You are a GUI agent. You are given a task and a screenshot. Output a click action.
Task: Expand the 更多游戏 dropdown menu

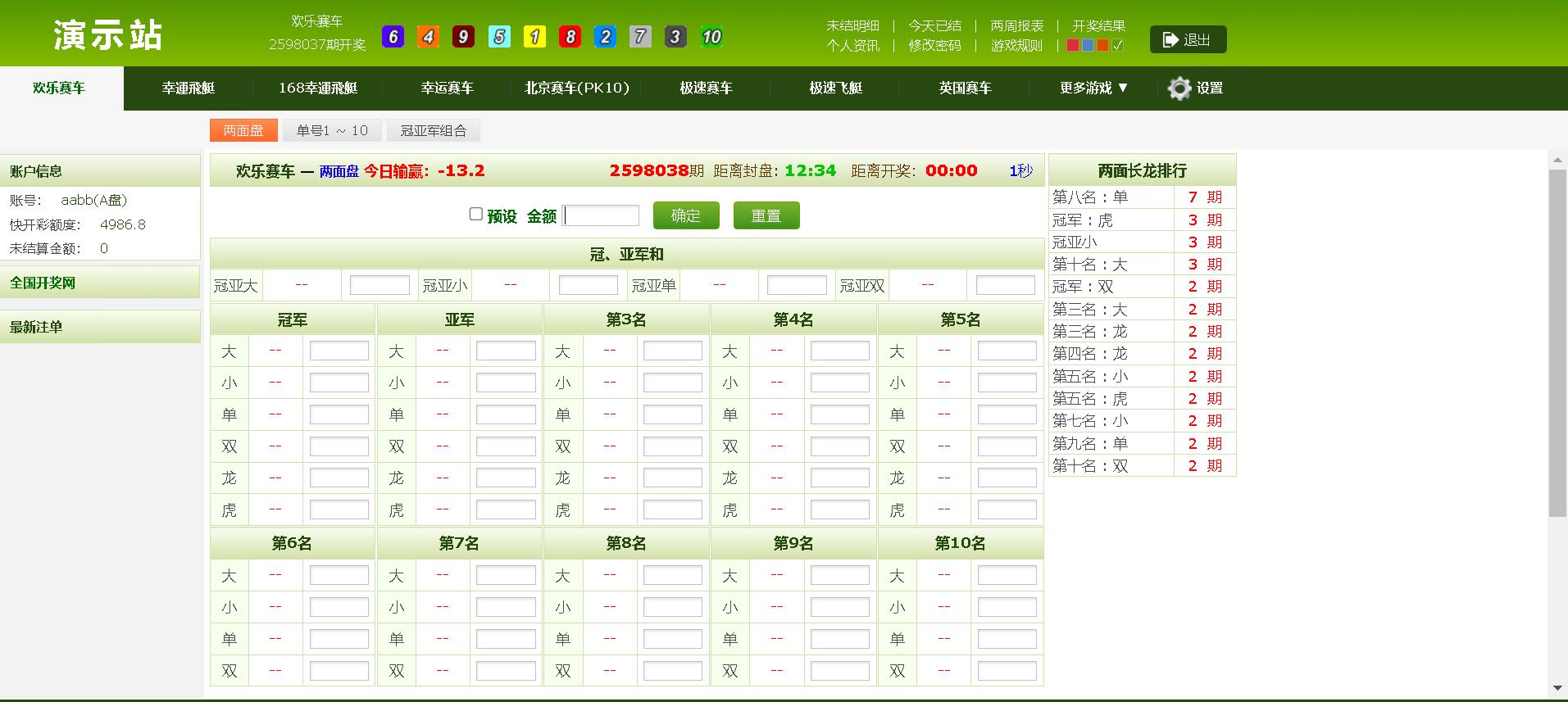pos(1093,88)
